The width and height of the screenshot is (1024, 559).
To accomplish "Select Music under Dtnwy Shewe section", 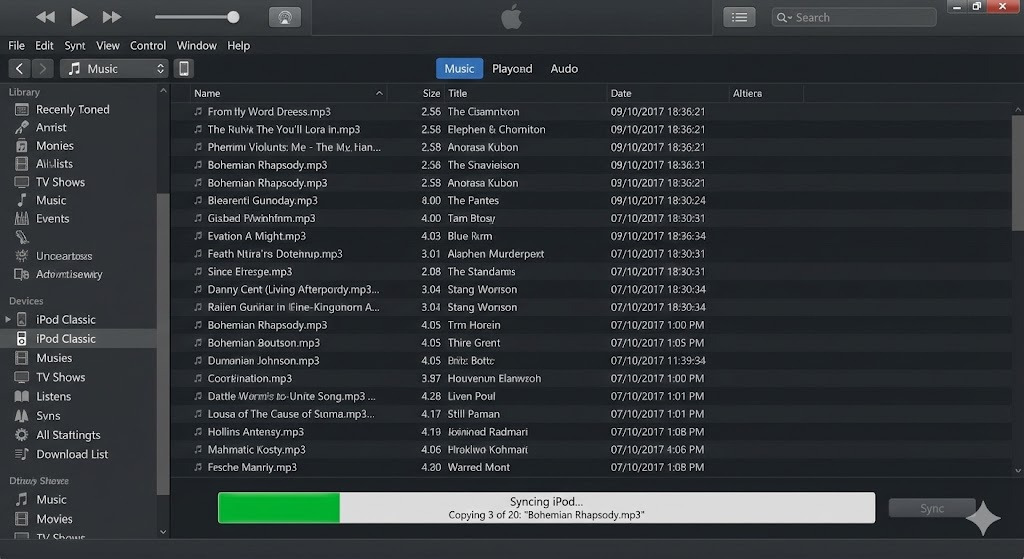I will [51, 500].
